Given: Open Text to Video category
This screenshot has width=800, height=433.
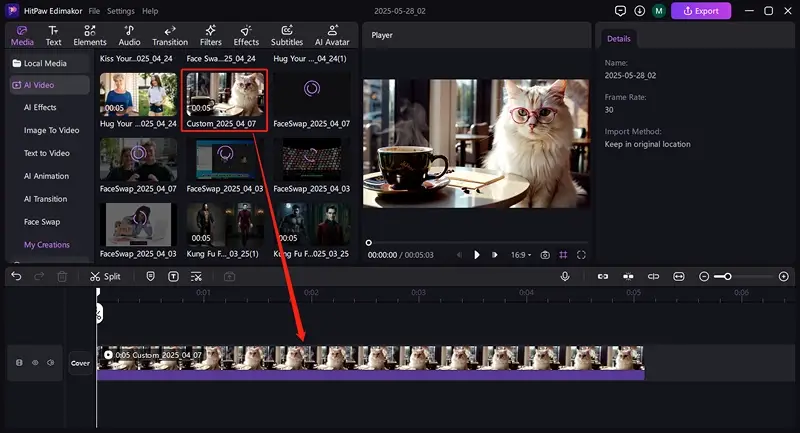Looking at the screenshot, I should click(x=46, y=153).
